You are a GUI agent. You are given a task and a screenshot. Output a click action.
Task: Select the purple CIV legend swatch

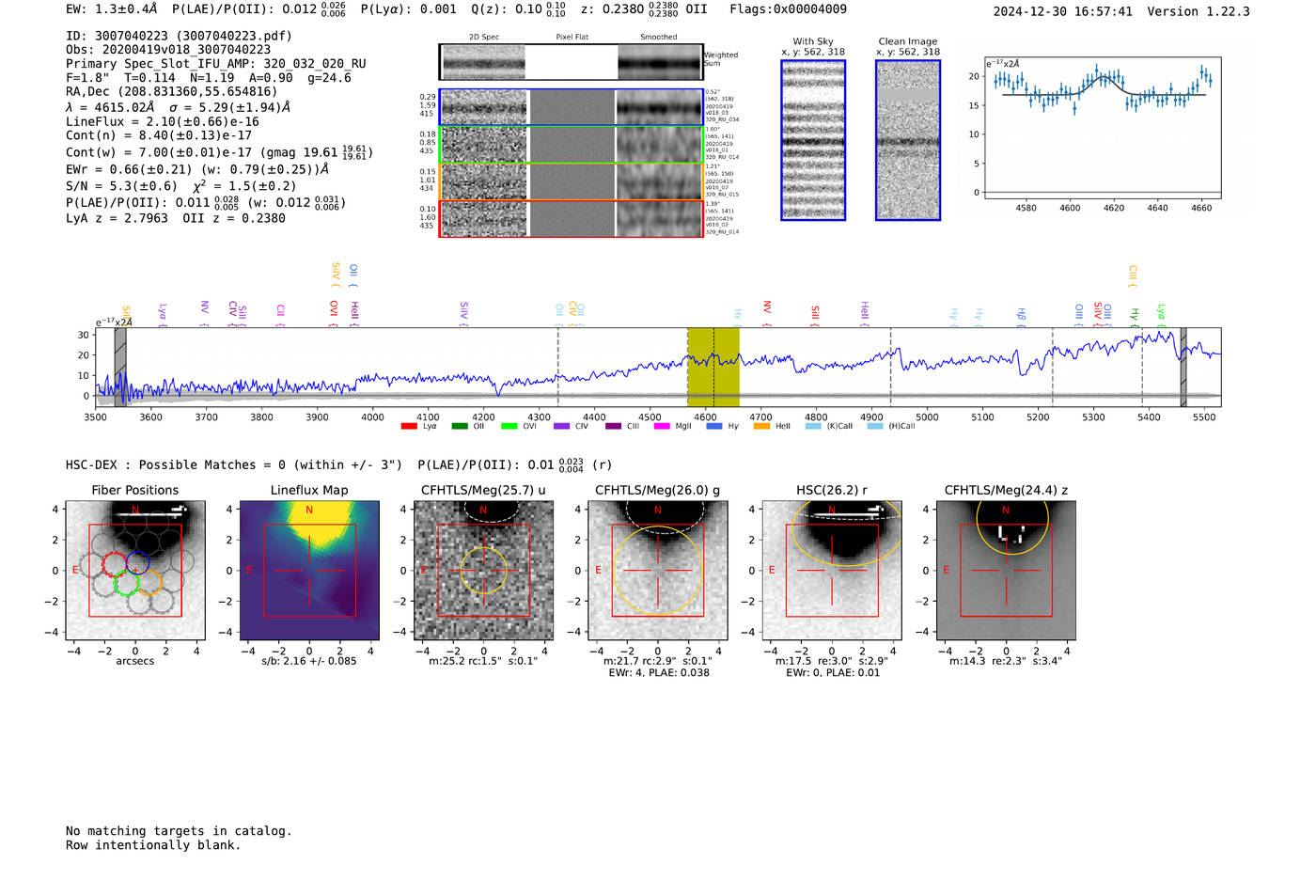point(561,426)
